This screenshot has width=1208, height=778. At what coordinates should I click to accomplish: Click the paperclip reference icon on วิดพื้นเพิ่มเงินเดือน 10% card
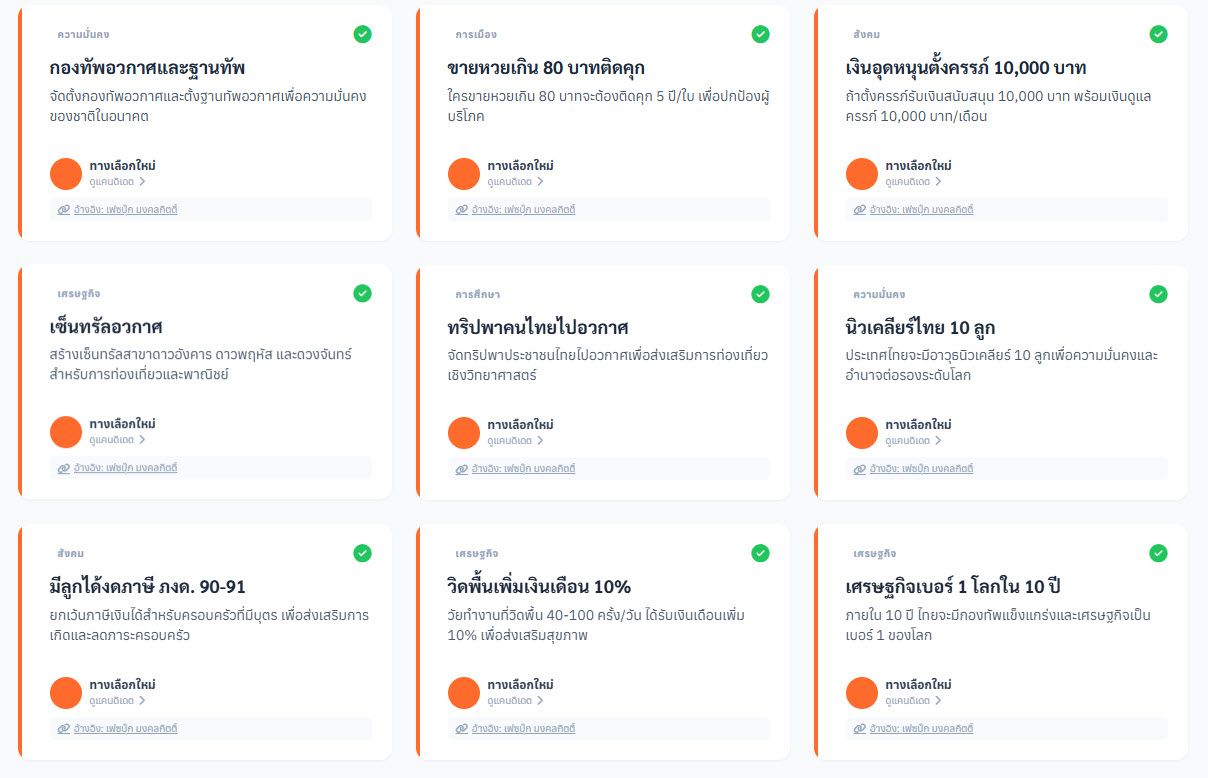pos(460,727)
